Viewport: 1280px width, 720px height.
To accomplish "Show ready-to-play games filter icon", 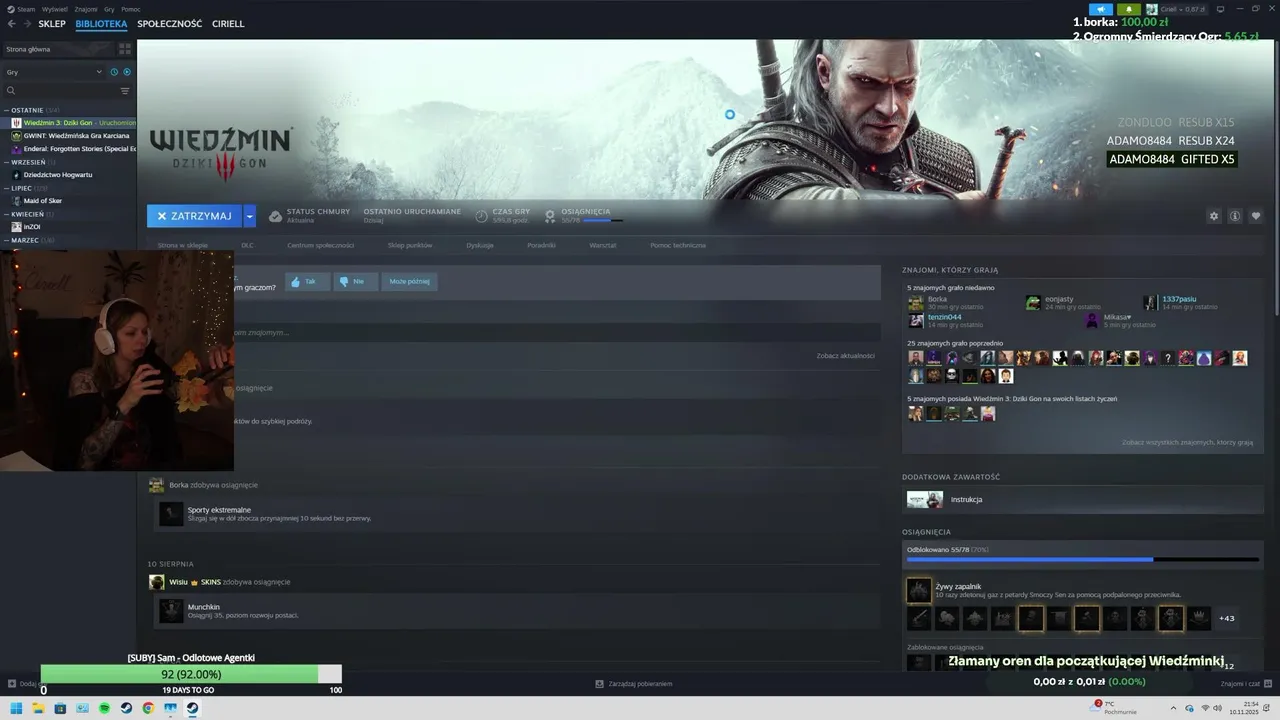I will 126,72.
